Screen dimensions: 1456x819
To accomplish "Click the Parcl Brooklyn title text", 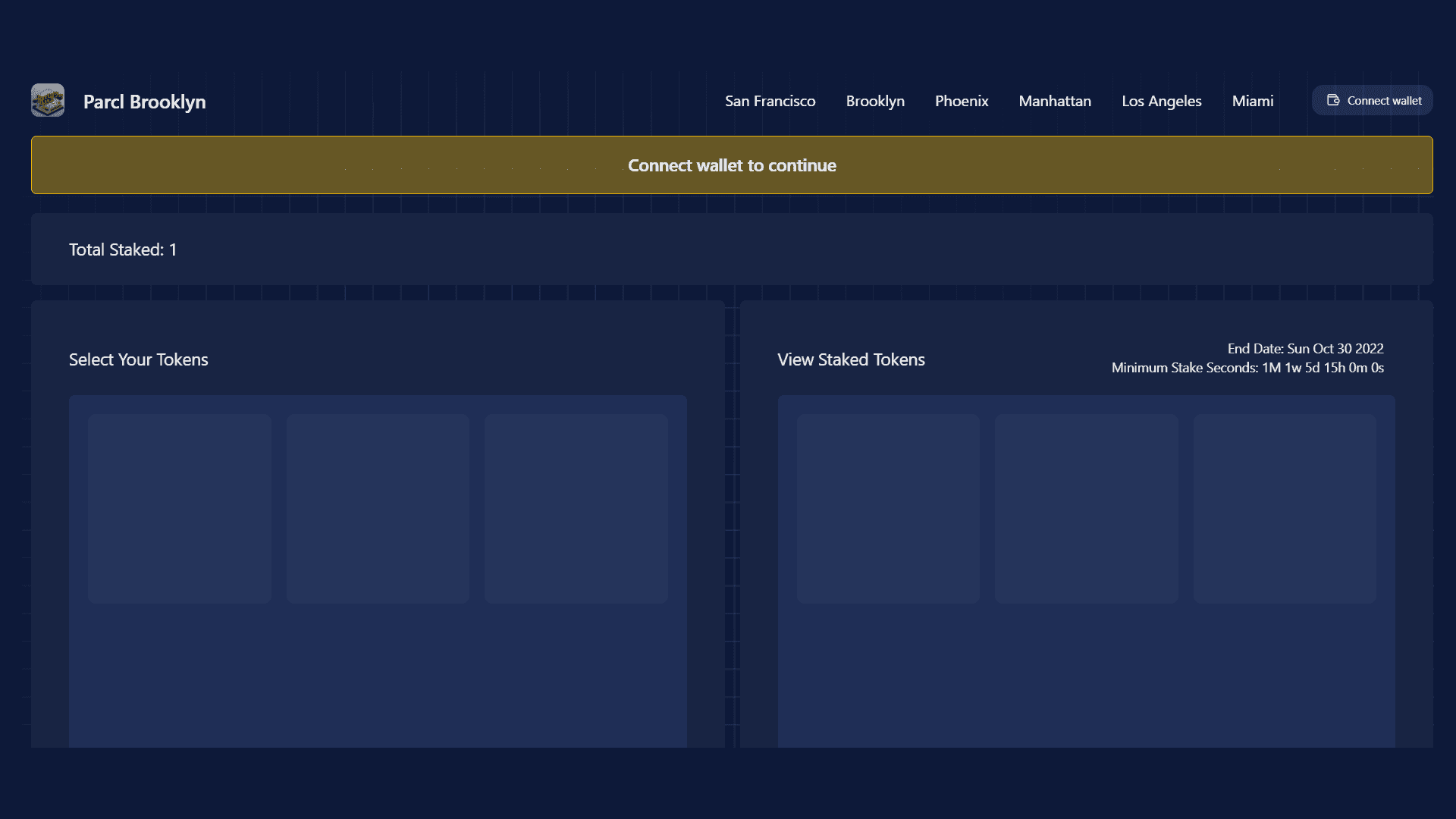I will [x=144, y=102].
